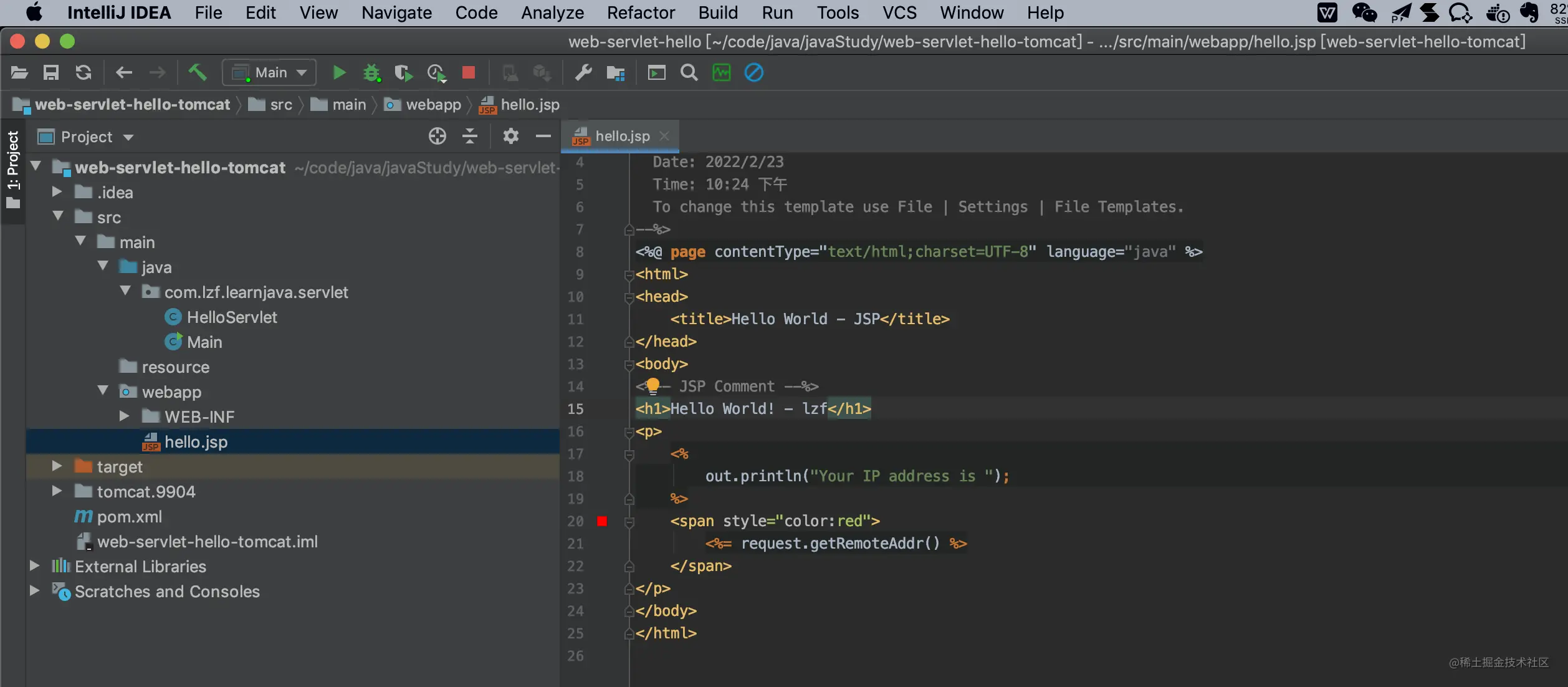The width and height of the screenshot is (1568, 687).
Task: Click the green monitor toolbar icon
Action: point(721,73)
